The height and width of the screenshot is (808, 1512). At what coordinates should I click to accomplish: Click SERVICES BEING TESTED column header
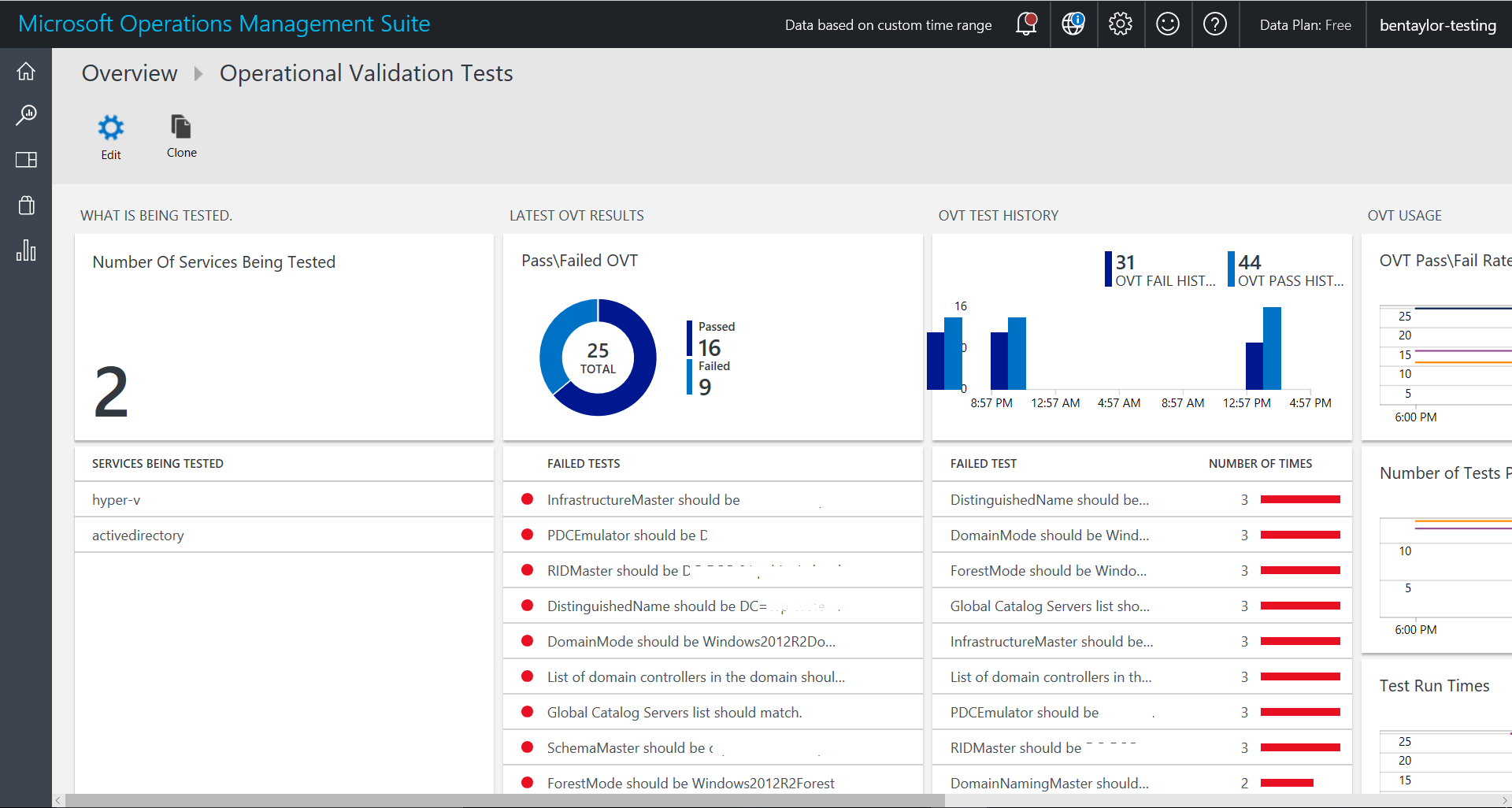[x=157, y=463]
